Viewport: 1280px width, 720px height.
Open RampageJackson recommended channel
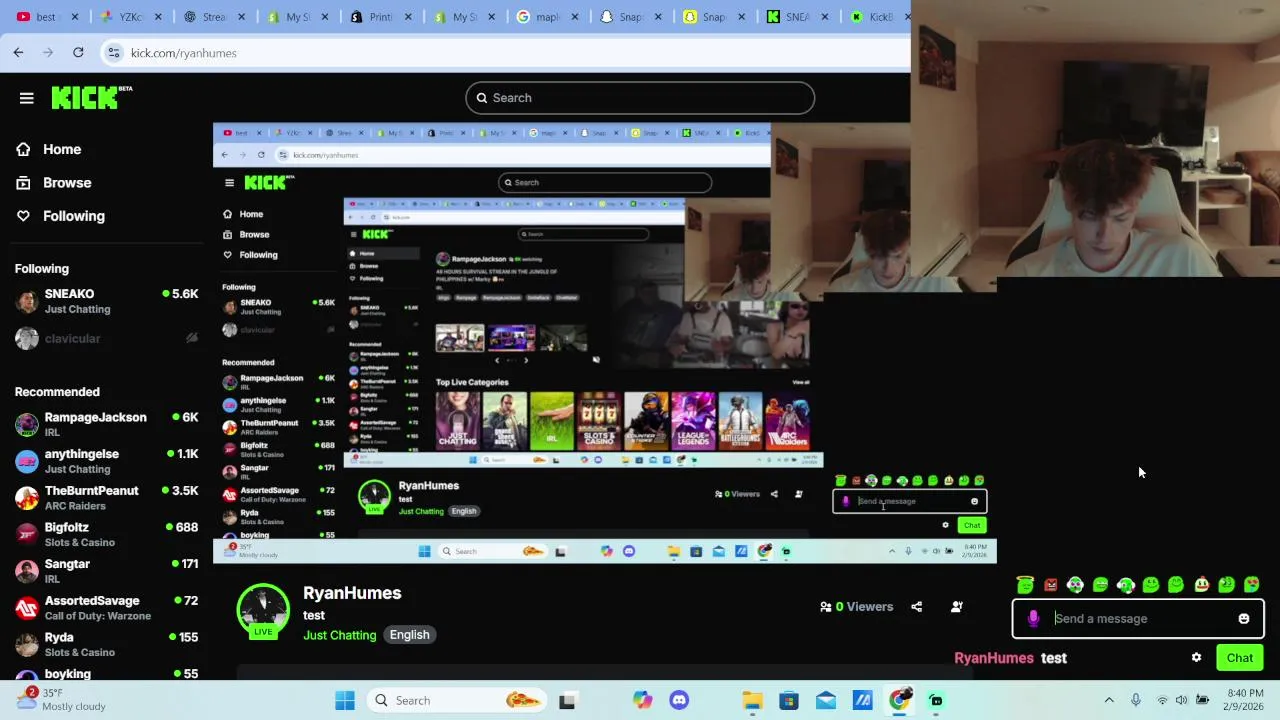tap(106, 424)
